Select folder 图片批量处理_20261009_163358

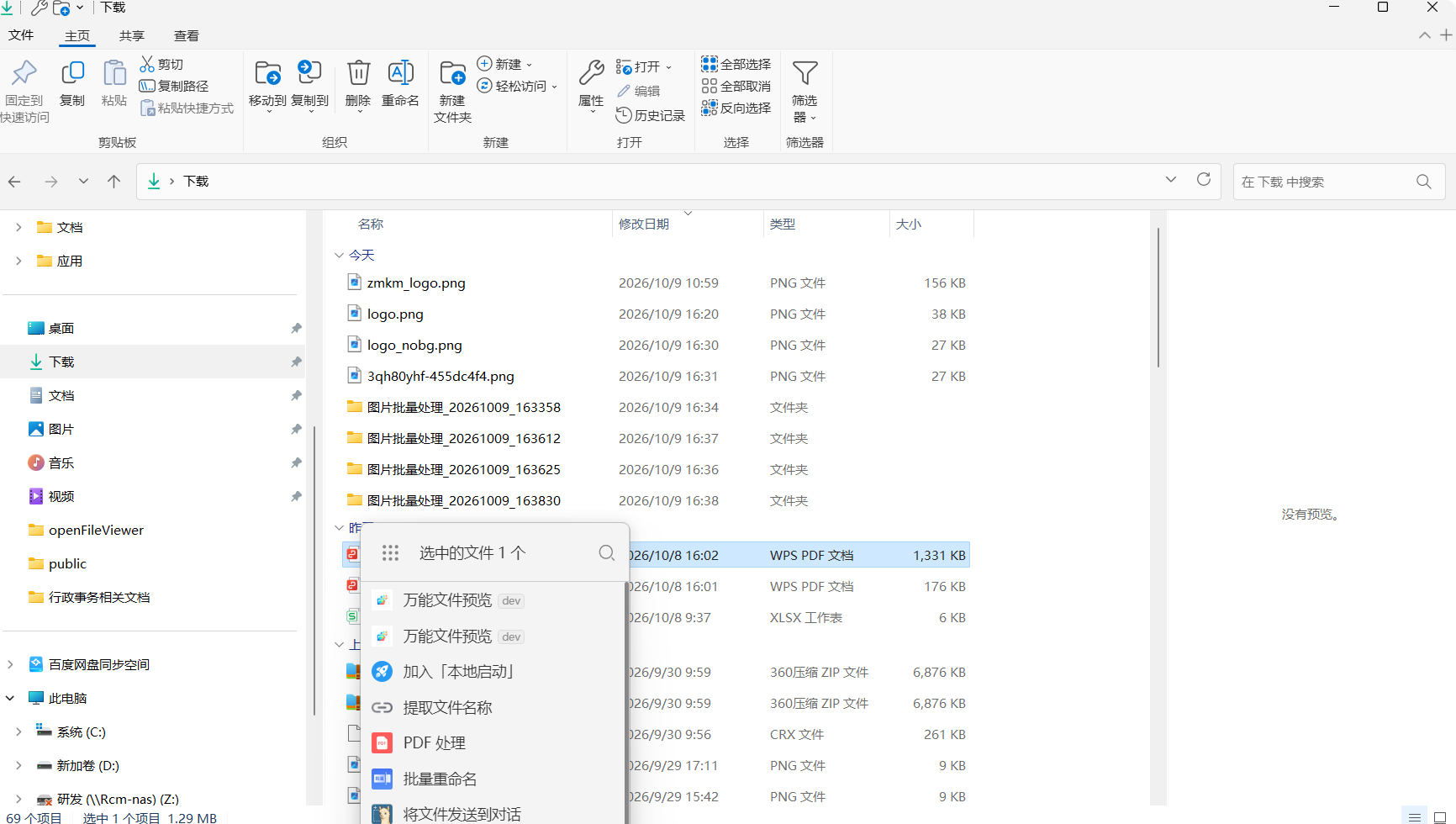[464, 408]
